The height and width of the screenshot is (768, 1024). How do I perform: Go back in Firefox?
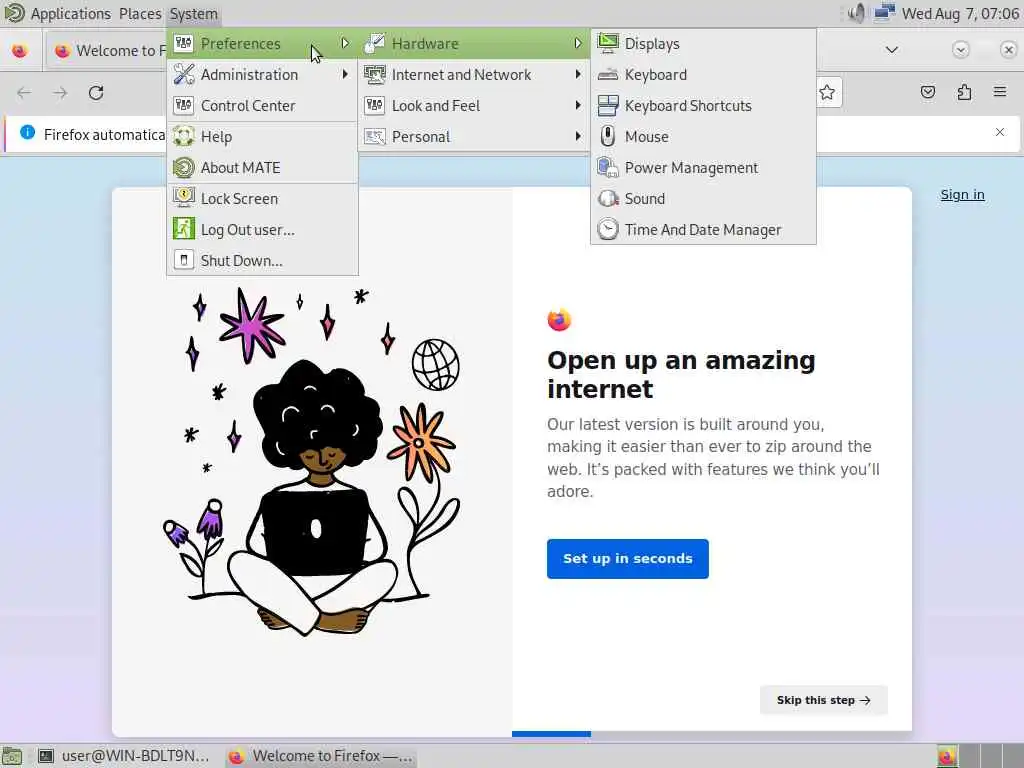[x=24, y=93]
